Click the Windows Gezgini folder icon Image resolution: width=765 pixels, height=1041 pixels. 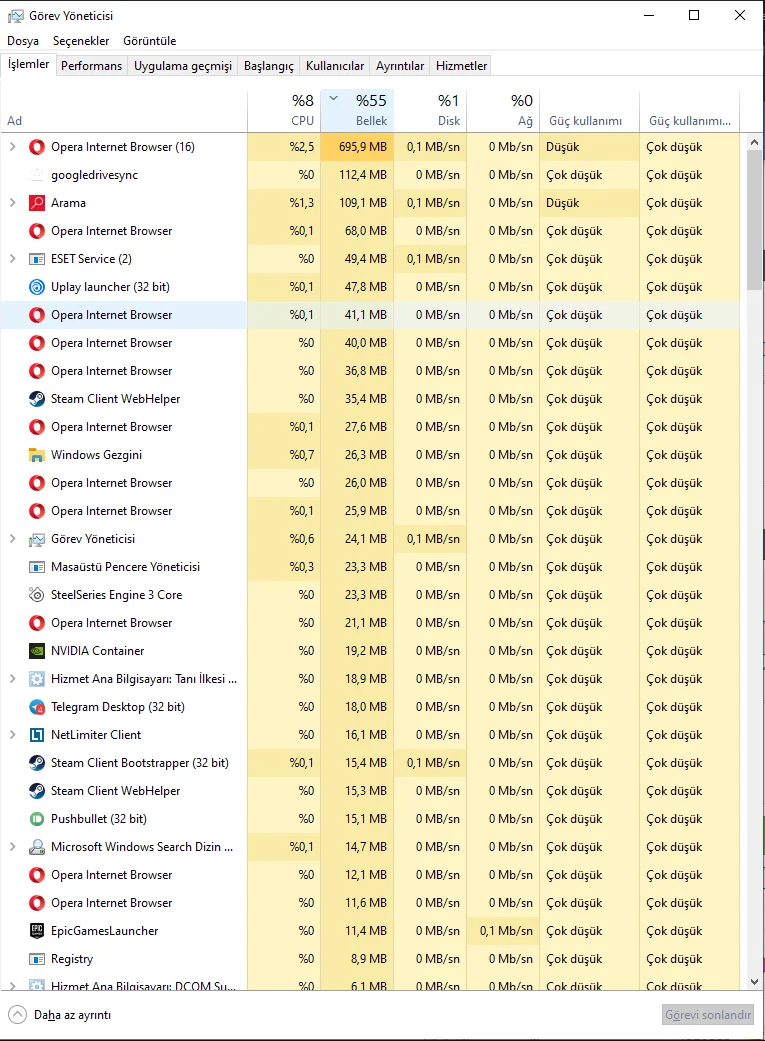click(x=37, y=455)
